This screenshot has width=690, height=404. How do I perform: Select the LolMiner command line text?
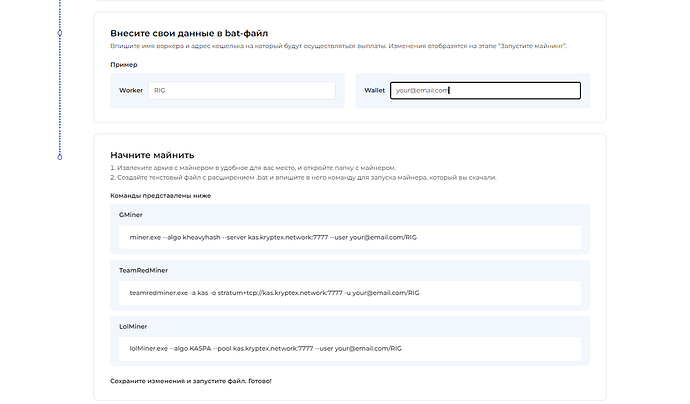pos(265,349)
